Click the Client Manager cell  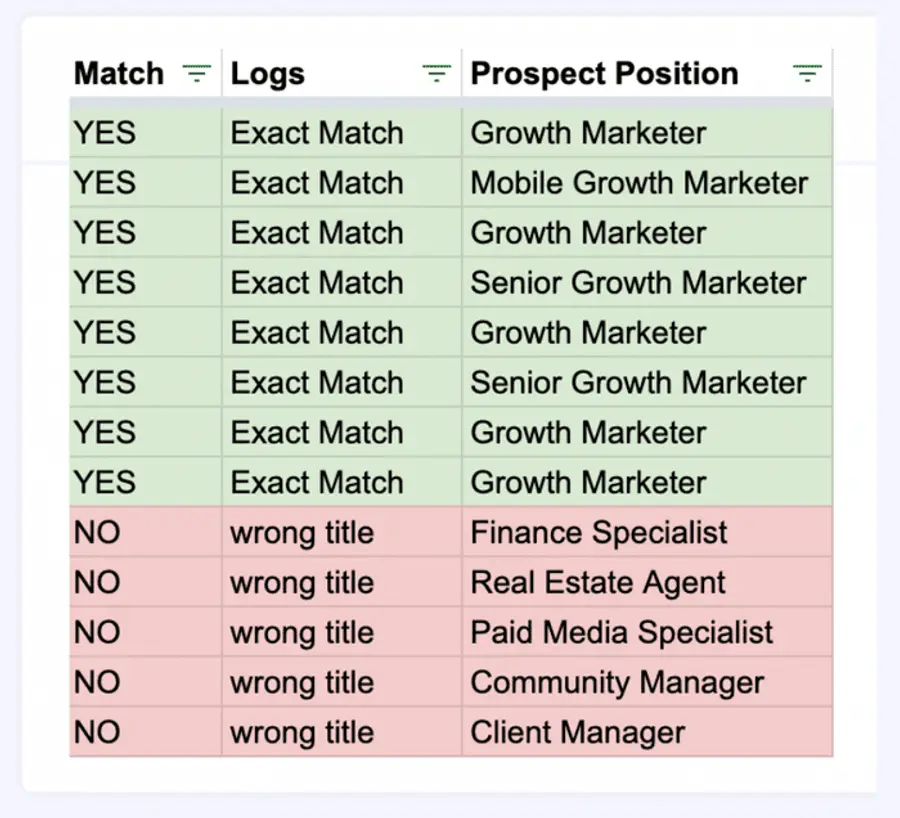coord(647,732)
